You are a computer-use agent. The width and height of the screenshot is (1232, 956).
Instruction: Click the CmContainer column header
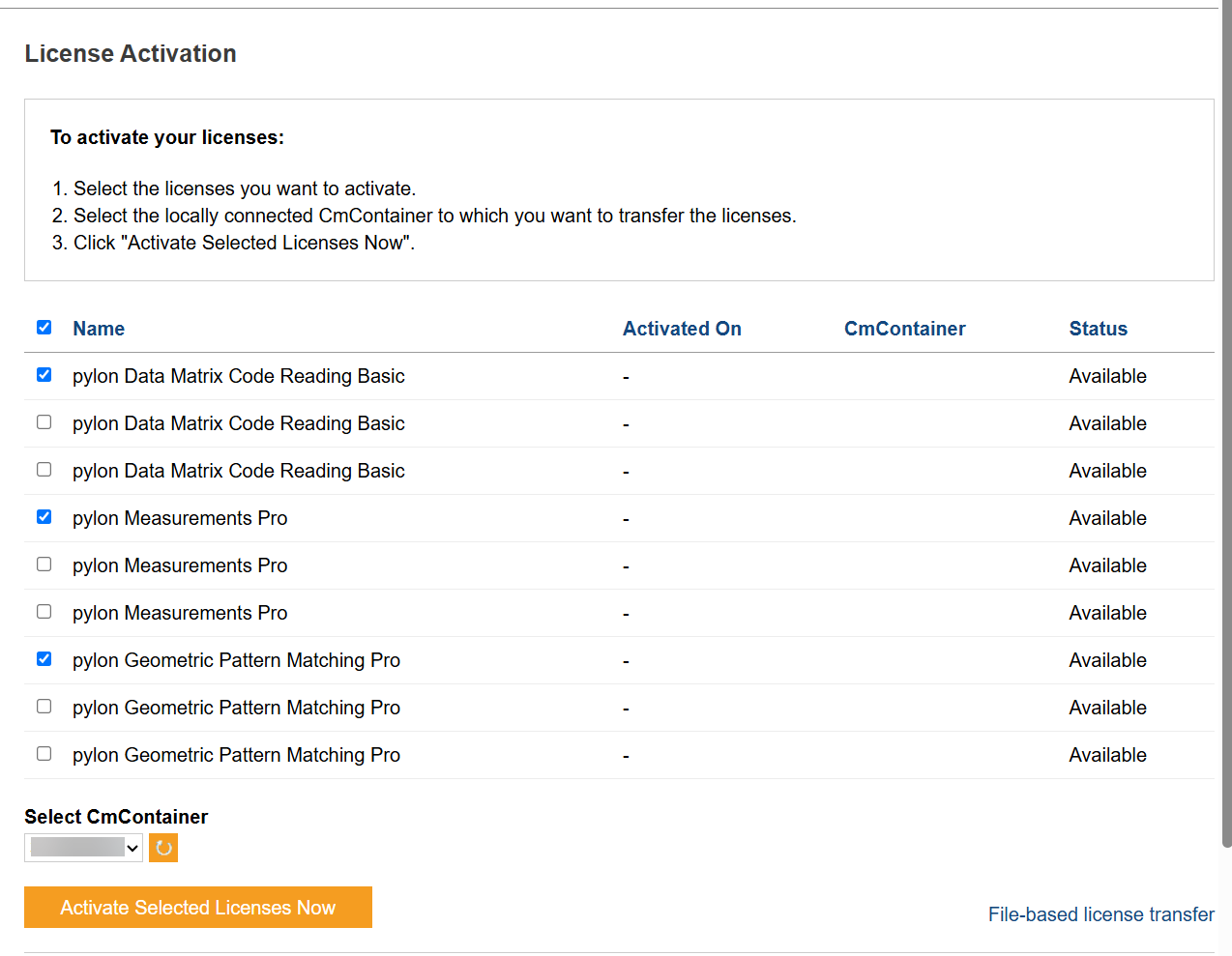[x=904, y=329]
